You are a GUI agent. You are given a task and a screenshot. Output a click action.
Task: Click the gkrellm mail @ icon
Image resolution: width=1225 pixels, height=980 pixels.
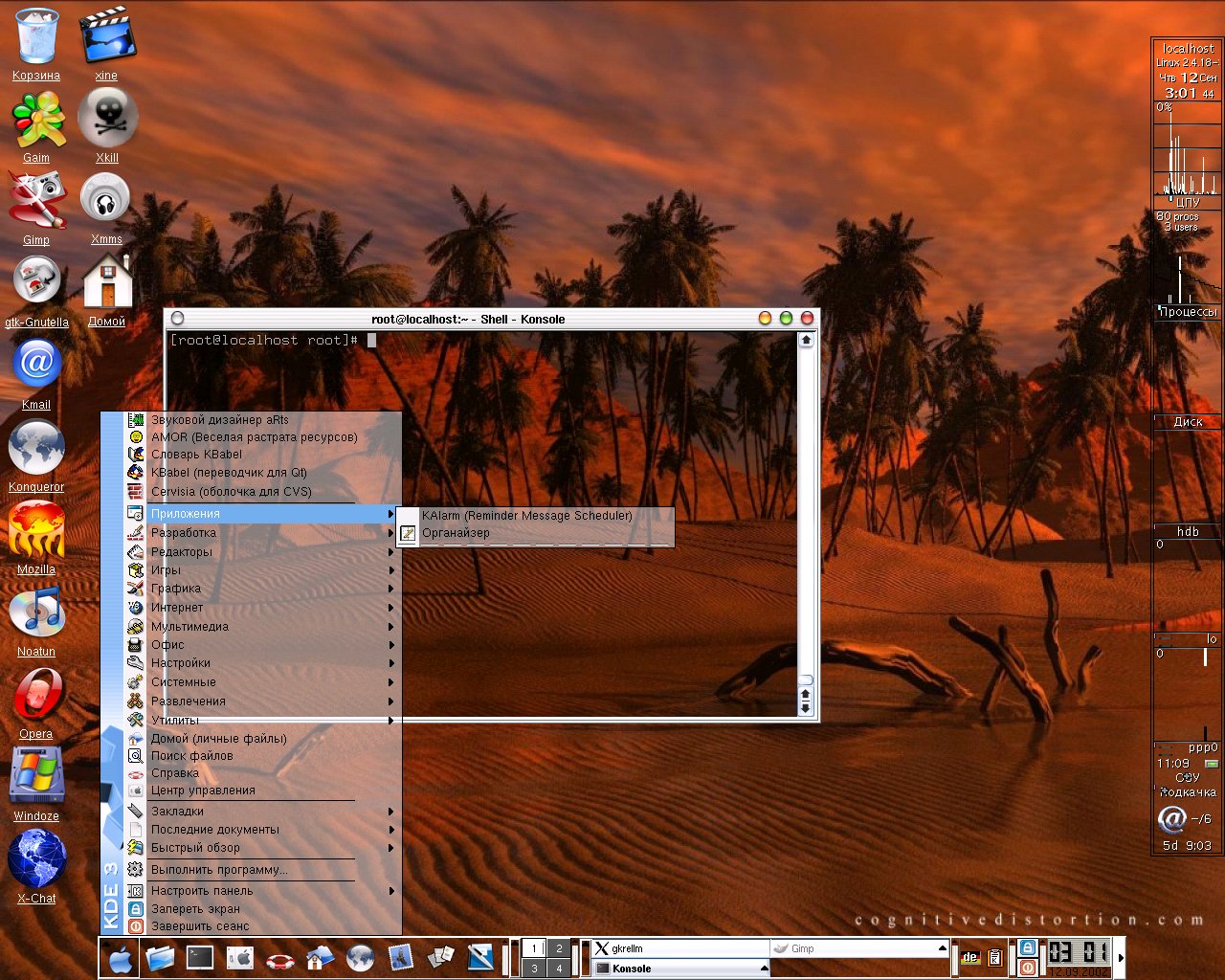click(1171, 819)
